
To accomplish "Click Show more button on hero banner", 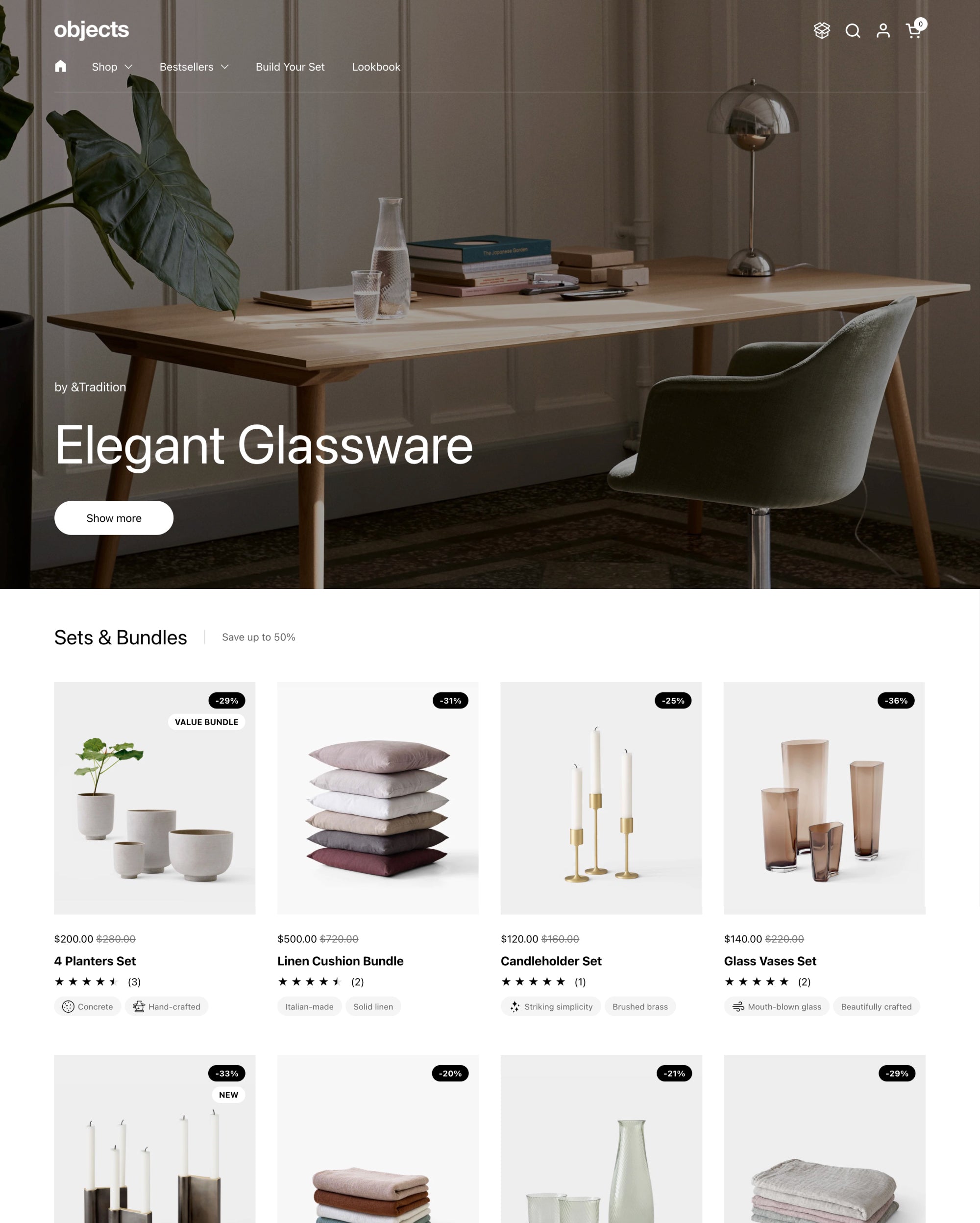I will [113, 518].
